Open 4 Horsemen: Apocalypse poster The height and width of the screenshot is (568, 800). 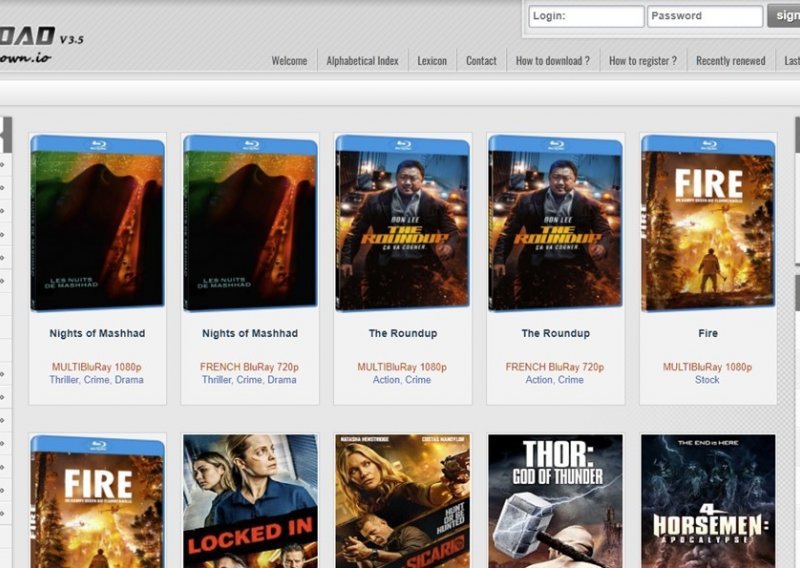[x=708, y=502]
